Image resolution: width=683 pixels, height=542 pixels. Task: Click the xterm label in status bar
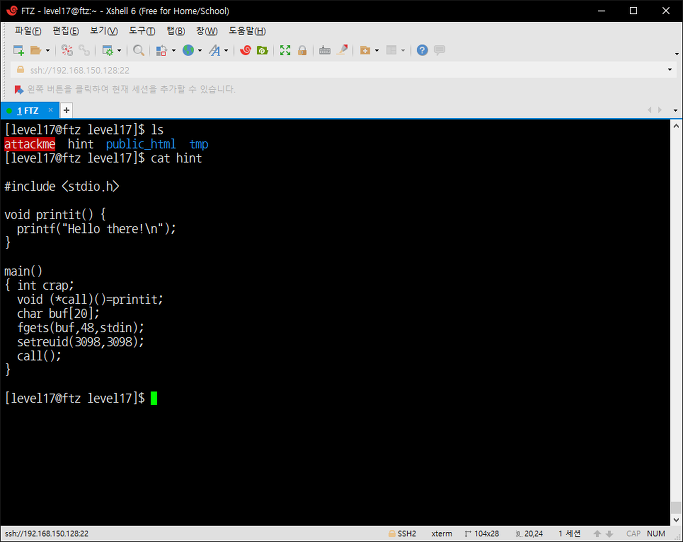442,534
